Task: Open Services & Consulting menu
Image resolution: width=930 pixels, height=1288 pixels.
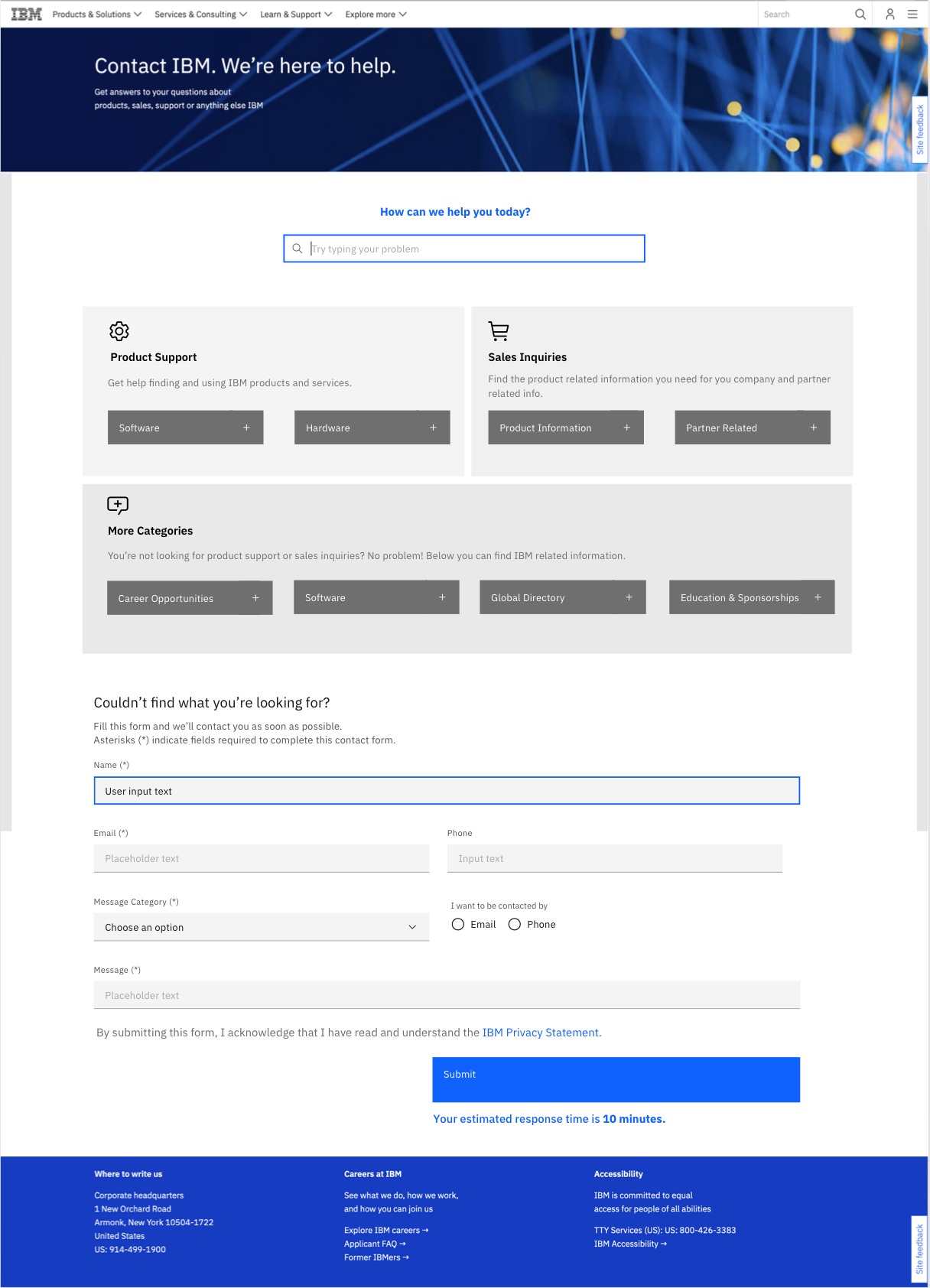Action: coord(201,14)
